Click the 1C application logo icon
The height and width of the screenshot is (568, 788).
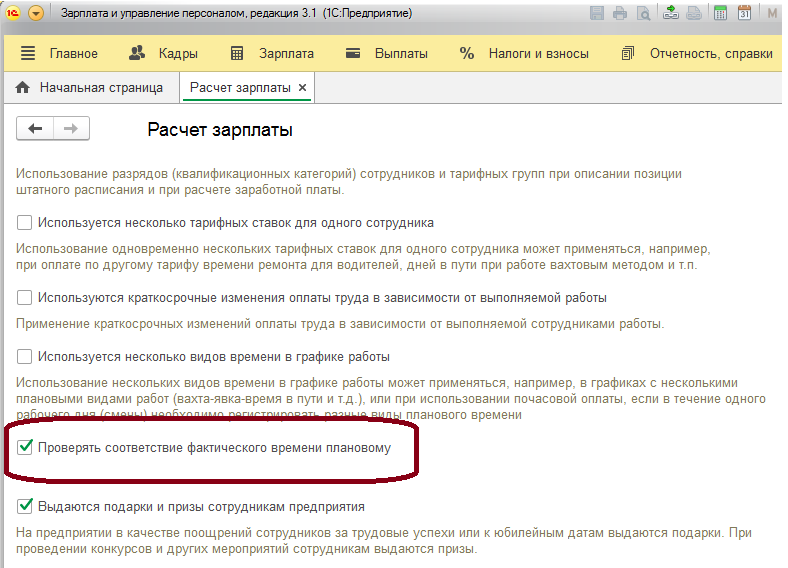click(x=13, y=14)
